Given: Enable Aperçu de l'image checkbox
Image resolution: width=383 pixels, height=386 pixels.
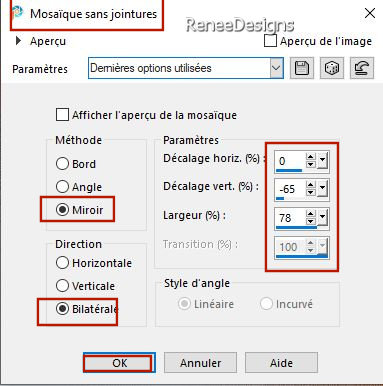Looking at the screenshot, I should click(x=270, y=41).
